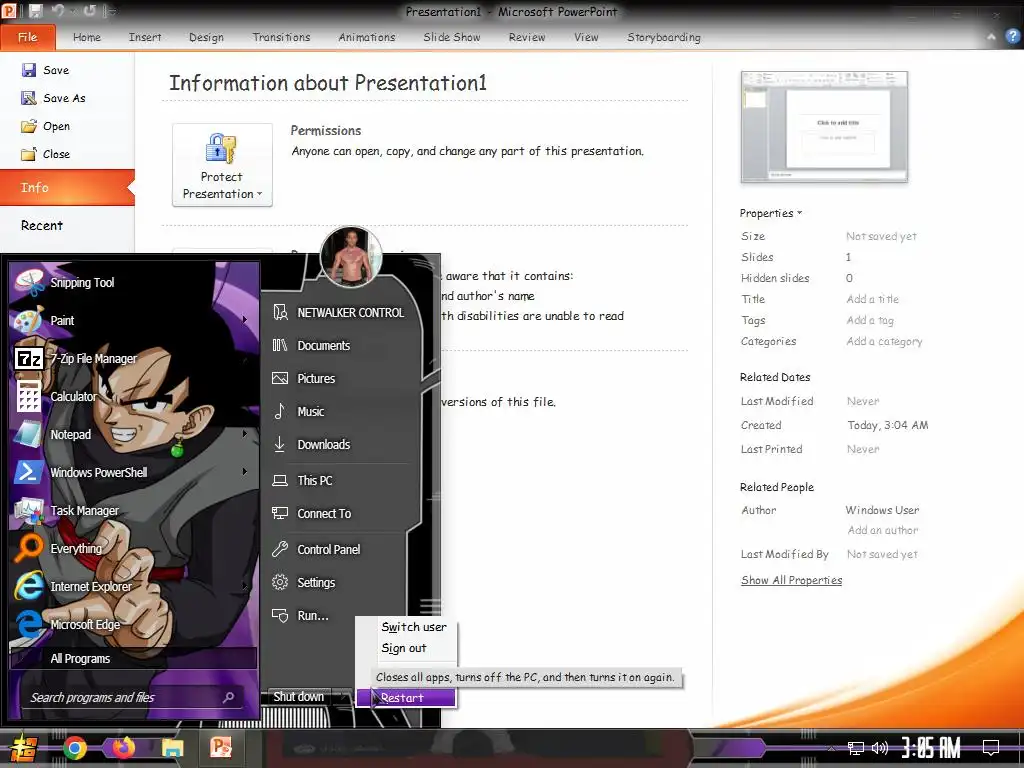Switch to the Home ribbon tab

coord(87,37)
